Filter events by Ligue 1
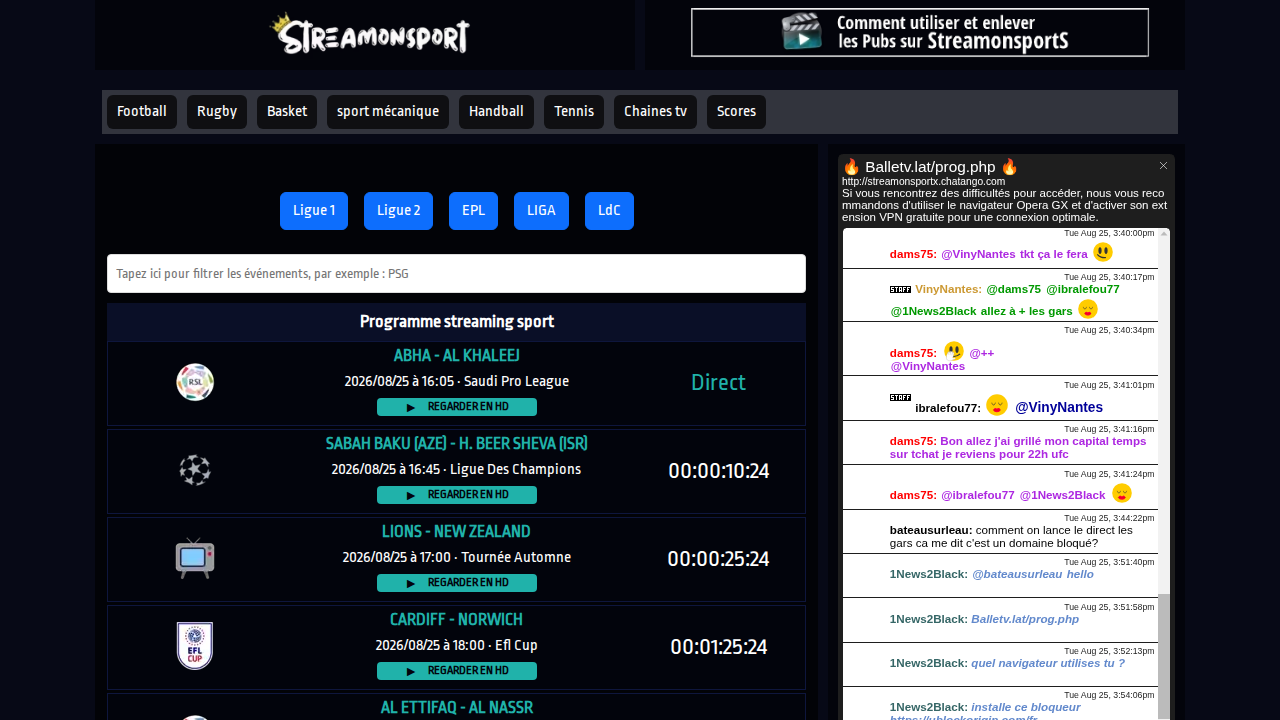 (x=314, y=211)
